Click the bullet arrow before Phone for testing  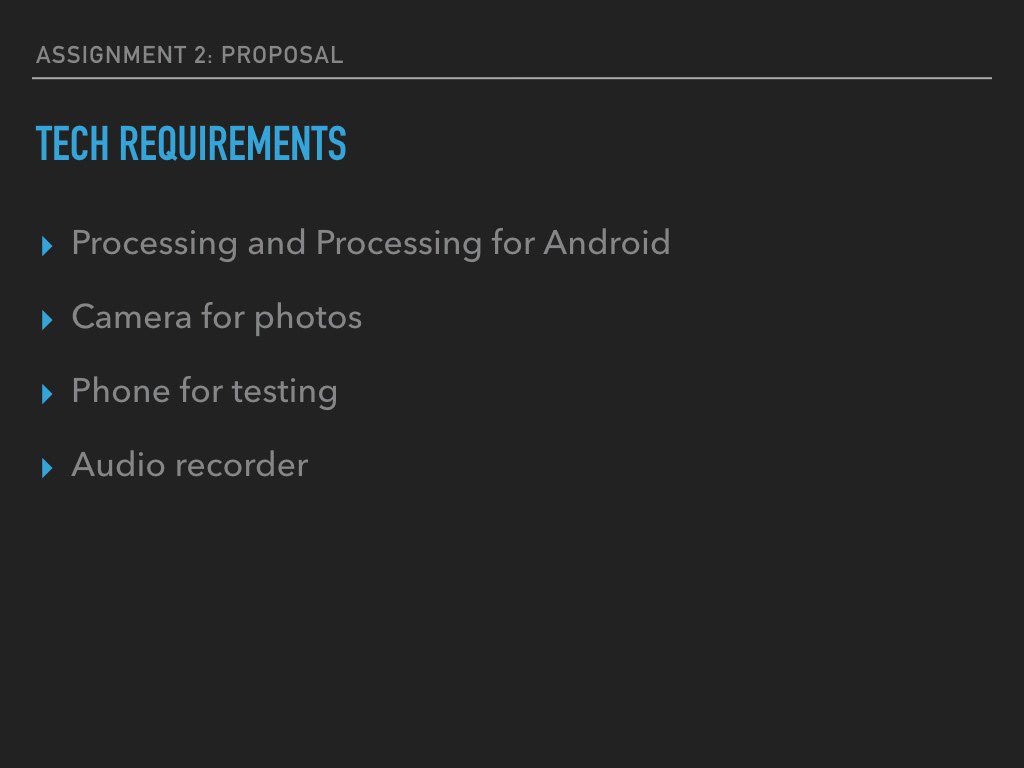46,394
